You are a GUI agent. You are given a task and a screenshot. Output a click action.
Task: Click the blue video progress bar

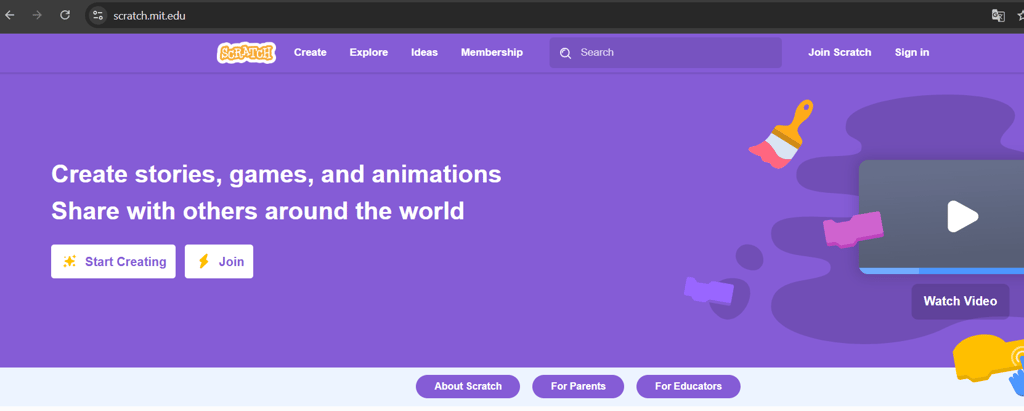point(941,271)
